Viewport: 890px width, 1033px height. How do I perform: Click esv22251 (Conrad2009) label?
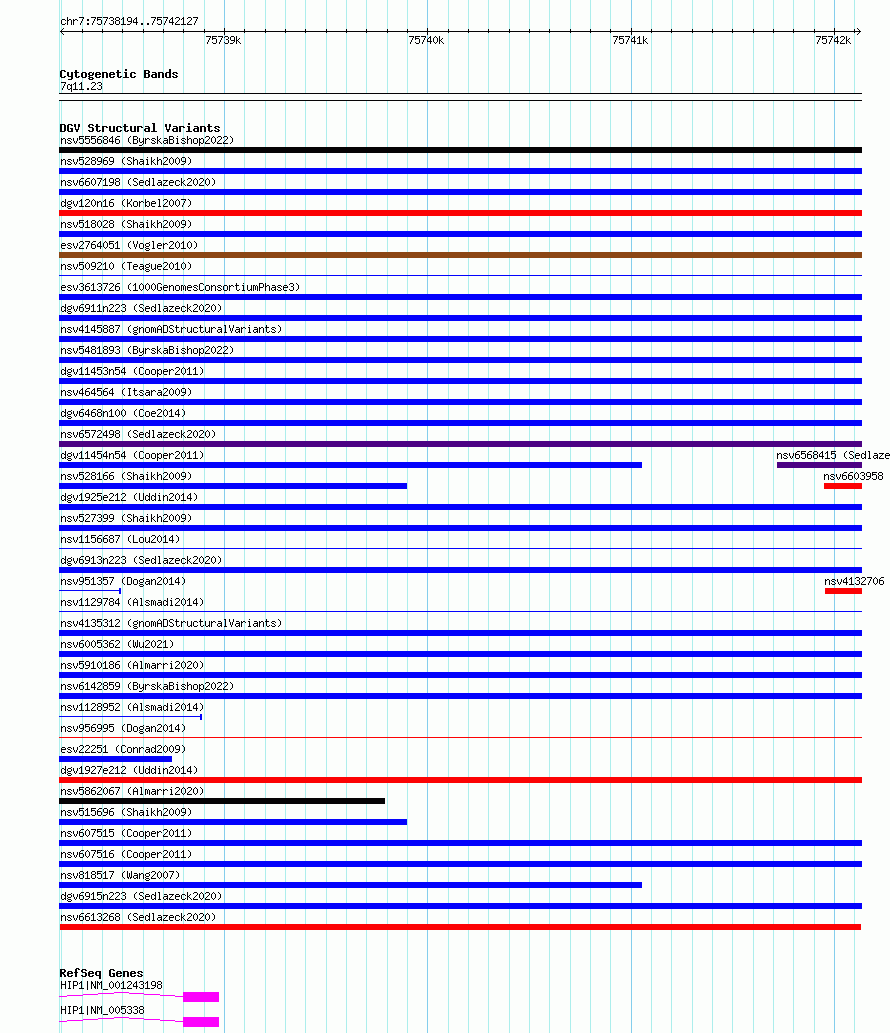tap(123, 752)
